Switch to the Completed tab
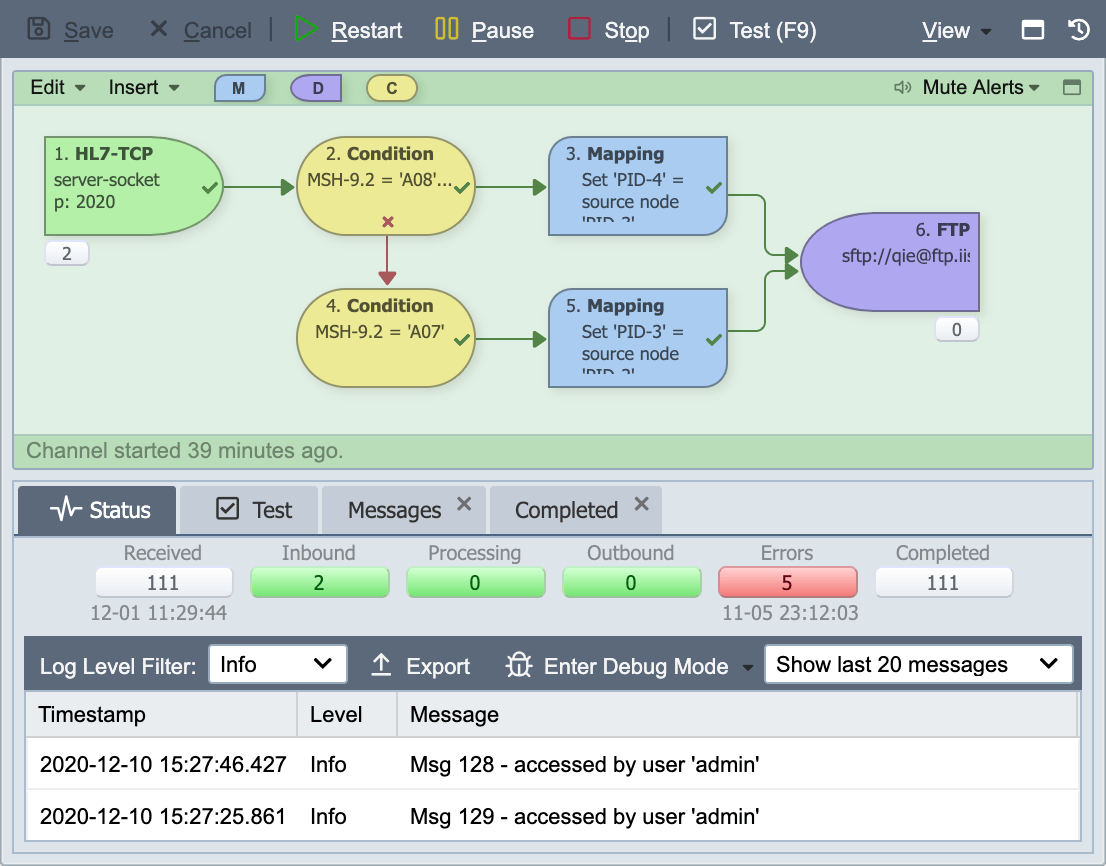The width and height of the screenshot is (1106, 866). tap(566, 510)
